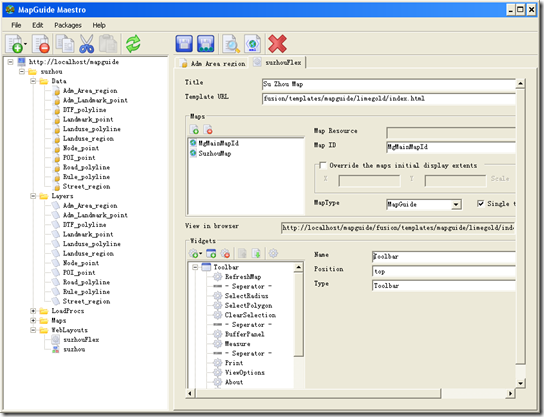This screenshot has width=544, height=417.
Task: Click the move widget down icon
Action: click(256, 254)
